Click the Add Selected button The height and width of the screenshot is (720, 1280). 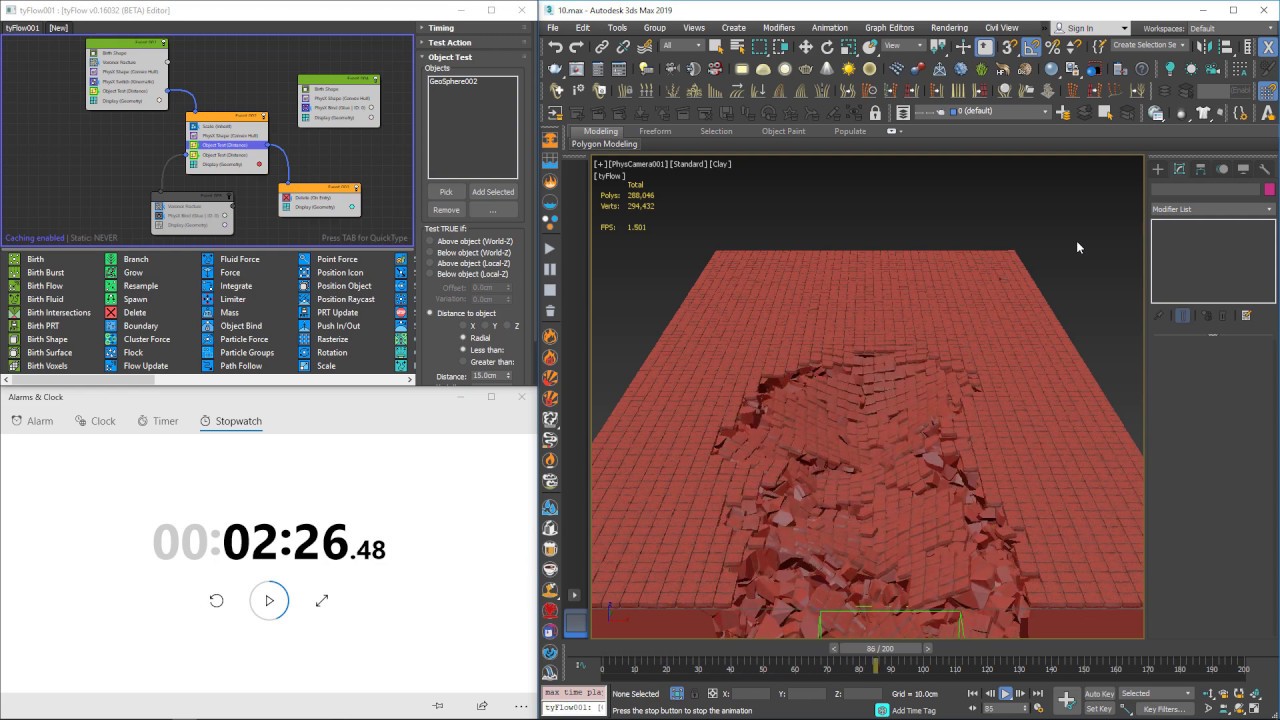point(493,192)
